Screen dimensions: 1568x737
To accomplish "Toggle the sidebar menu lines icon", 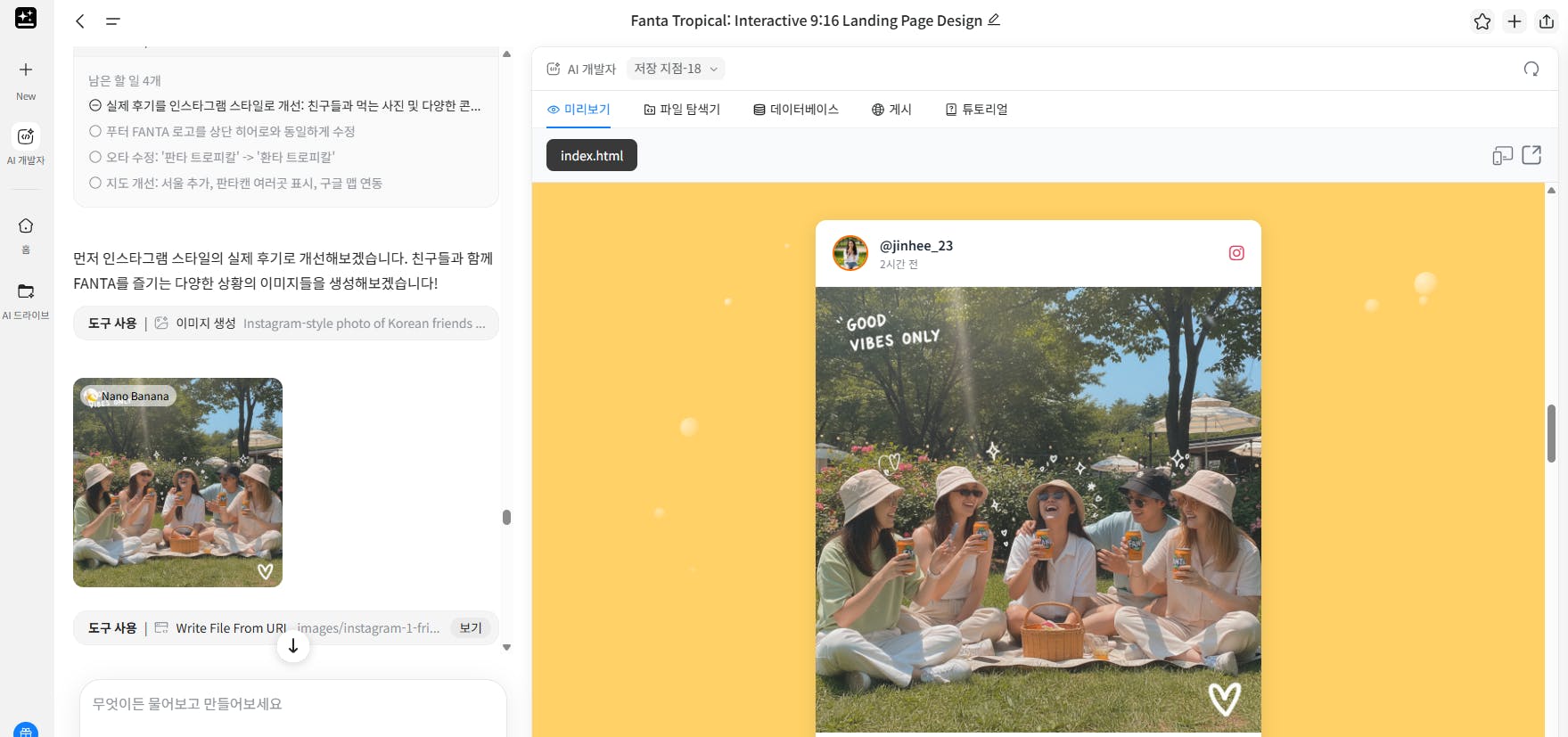I will pos(112,20).
